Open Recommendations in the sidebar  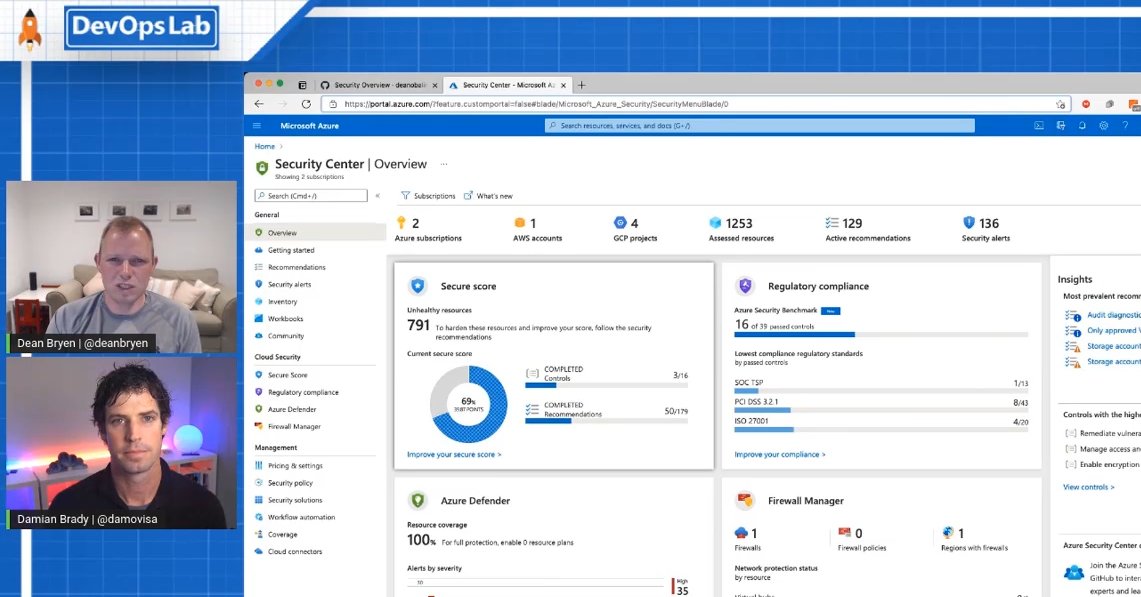(x=296, y=267)
